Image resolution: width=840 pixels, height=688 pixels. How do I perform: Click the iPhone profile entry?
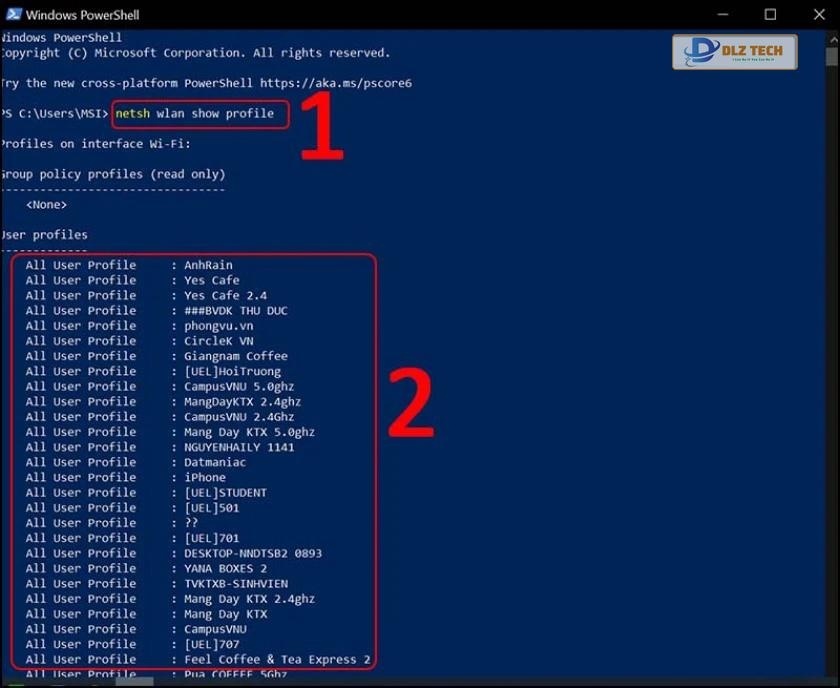pyautogui.click(x=204, y=477)
